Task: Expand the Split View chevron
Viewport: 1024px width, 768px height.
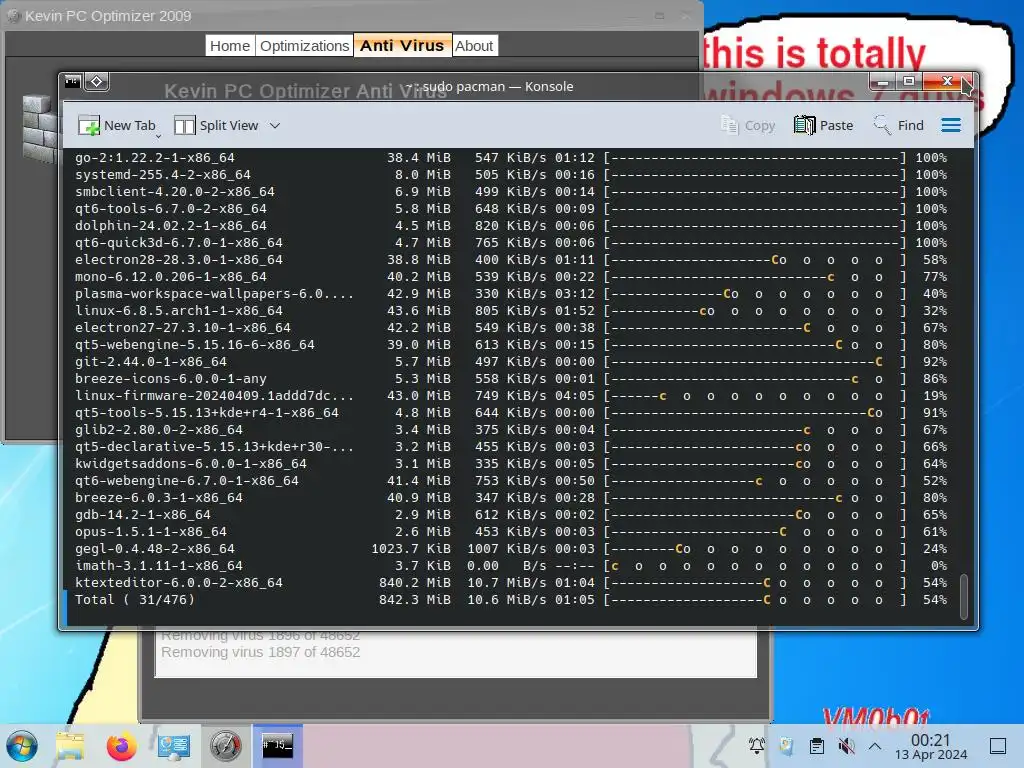Action: 275,125
